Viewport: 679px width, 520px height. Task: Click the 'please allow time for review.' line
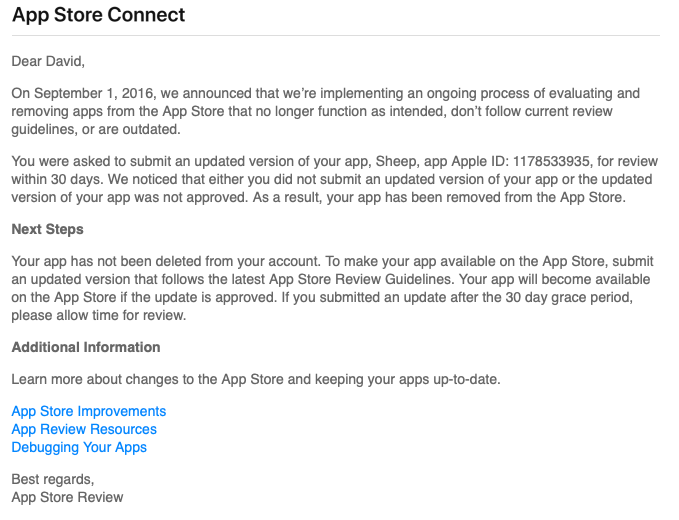(x=99, y=315)
